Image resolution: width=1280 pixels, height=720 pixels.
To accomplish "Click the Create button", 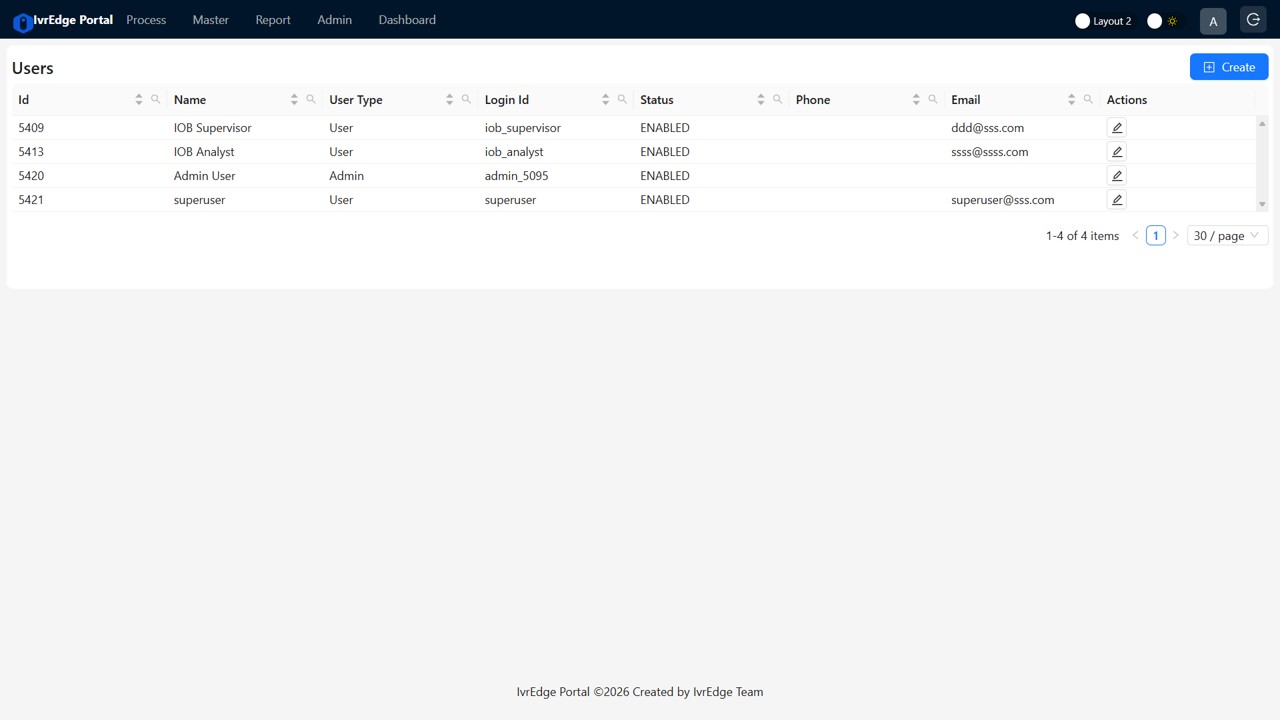I will [x=1228, y=66].
